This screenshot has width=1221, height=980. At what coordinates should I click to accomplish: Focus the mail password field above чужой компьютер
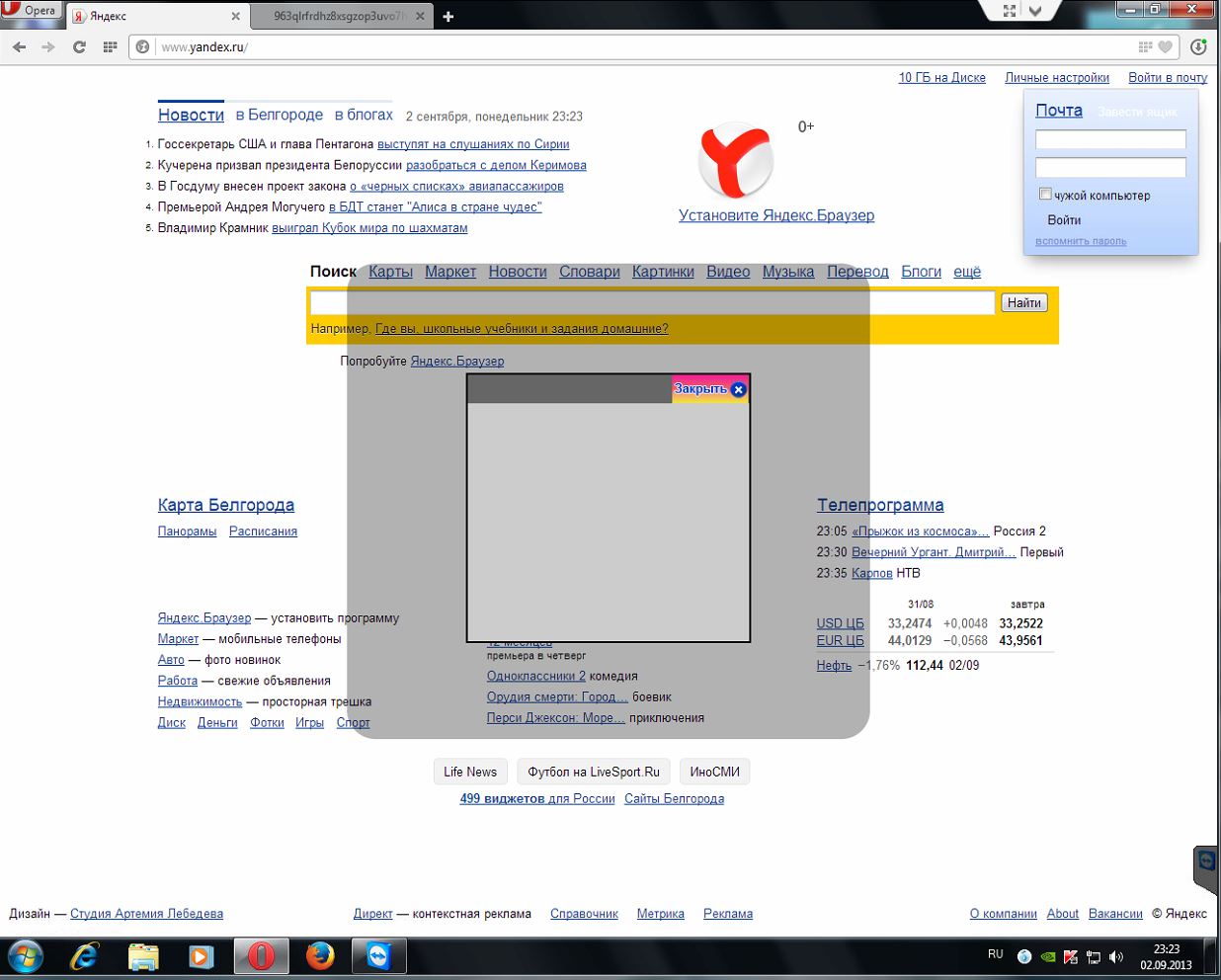1110,167
